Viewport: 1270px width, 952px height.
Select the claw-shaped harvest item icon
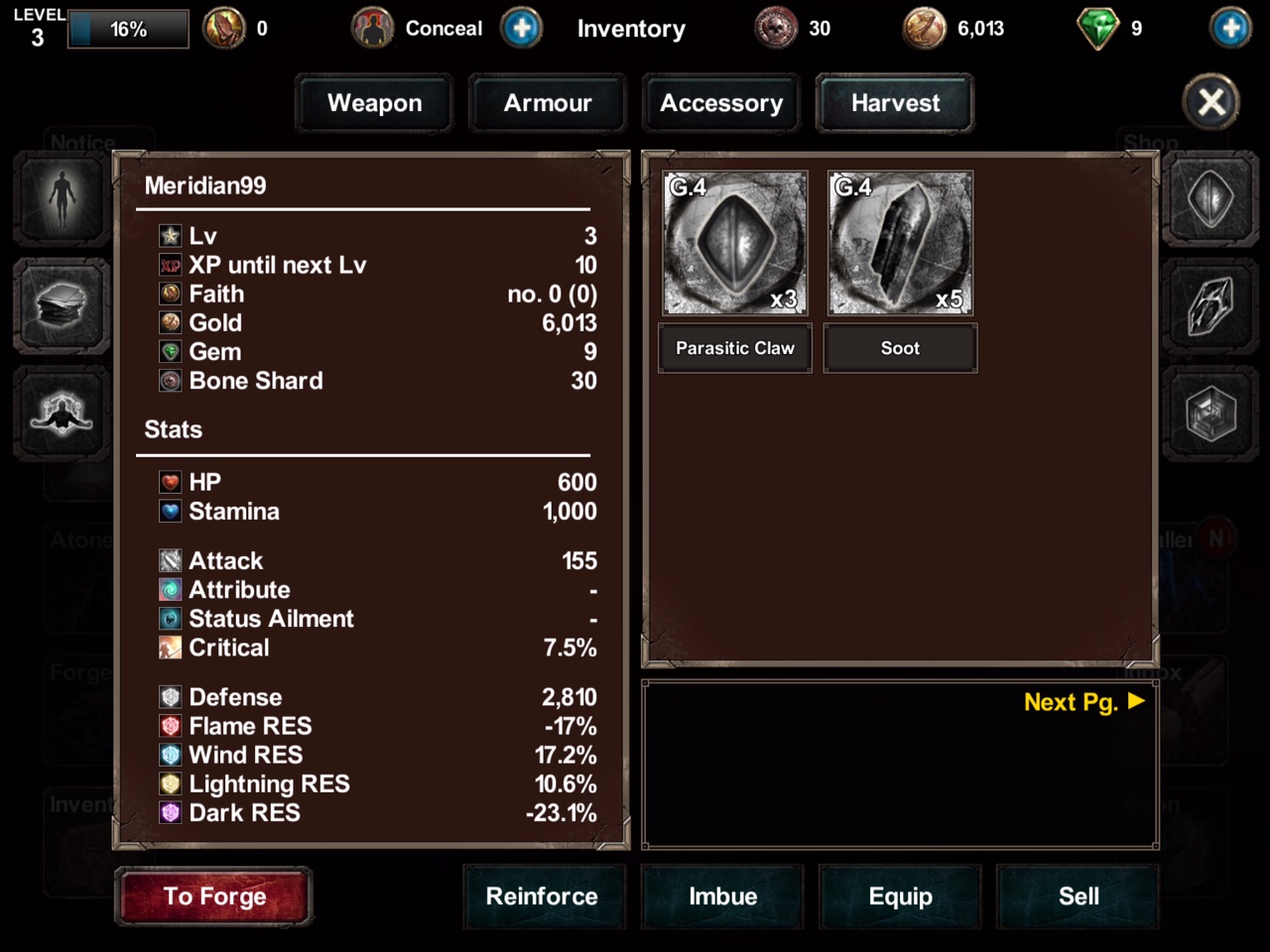(1210, 199)
